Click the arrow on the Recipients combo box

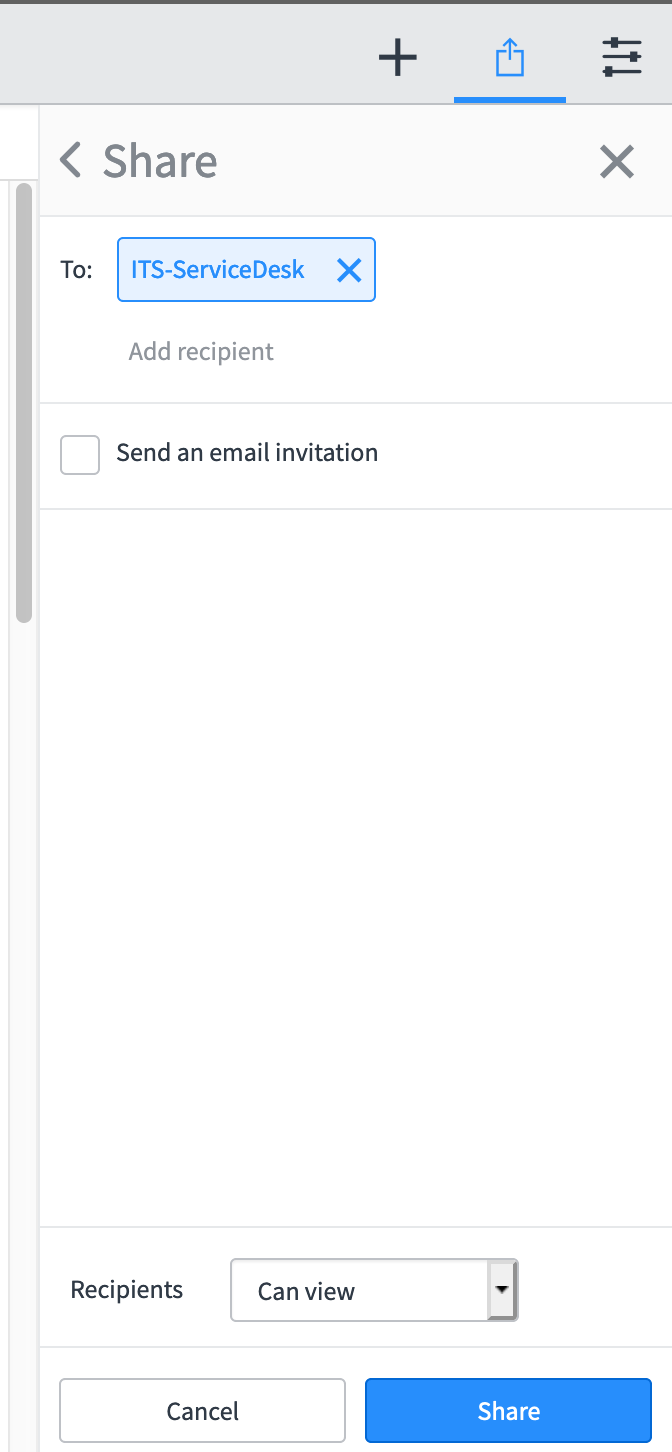[502, 1290]
